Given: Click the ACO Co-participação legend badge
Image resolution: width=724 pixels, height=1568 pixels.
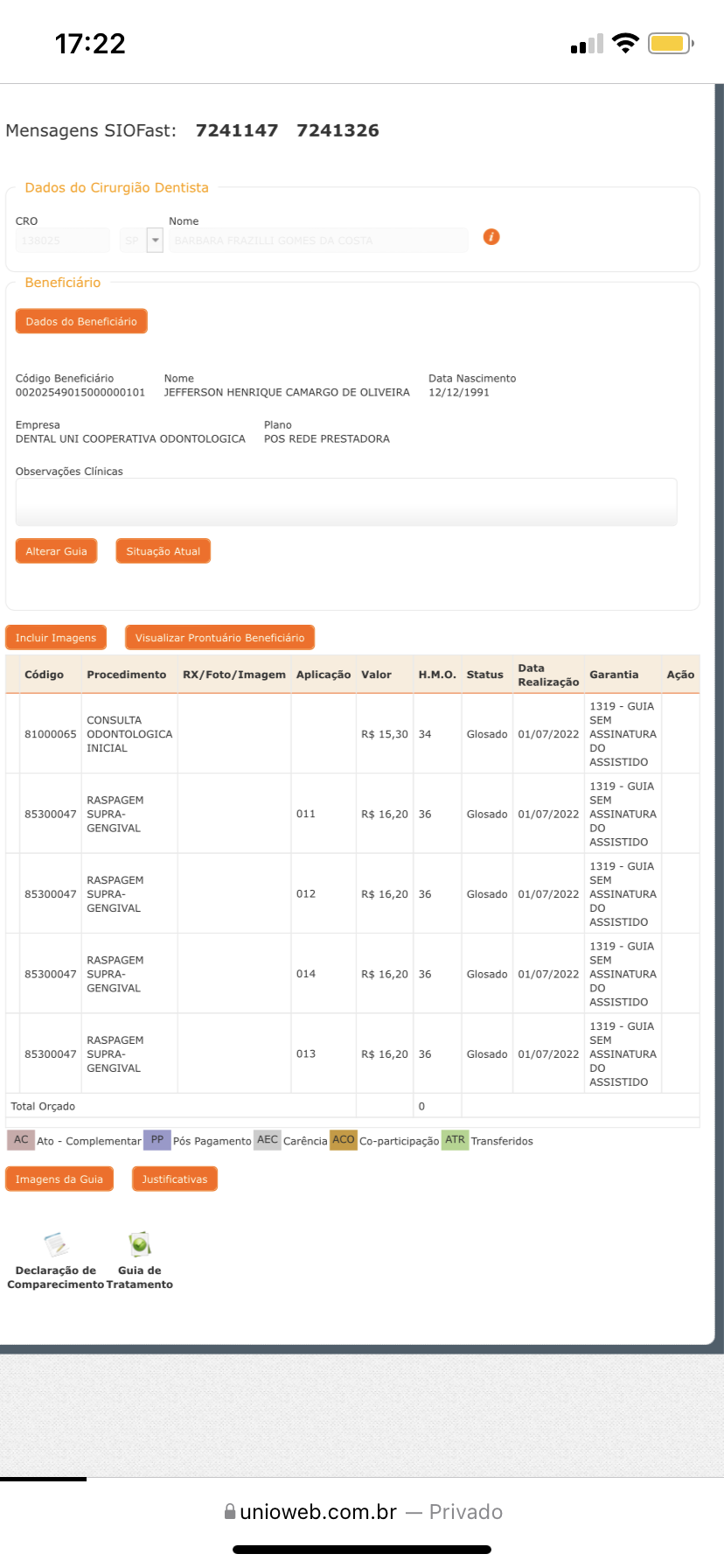Looking at the screenshot, I should pyautogui.click(x=344, y=1140).
